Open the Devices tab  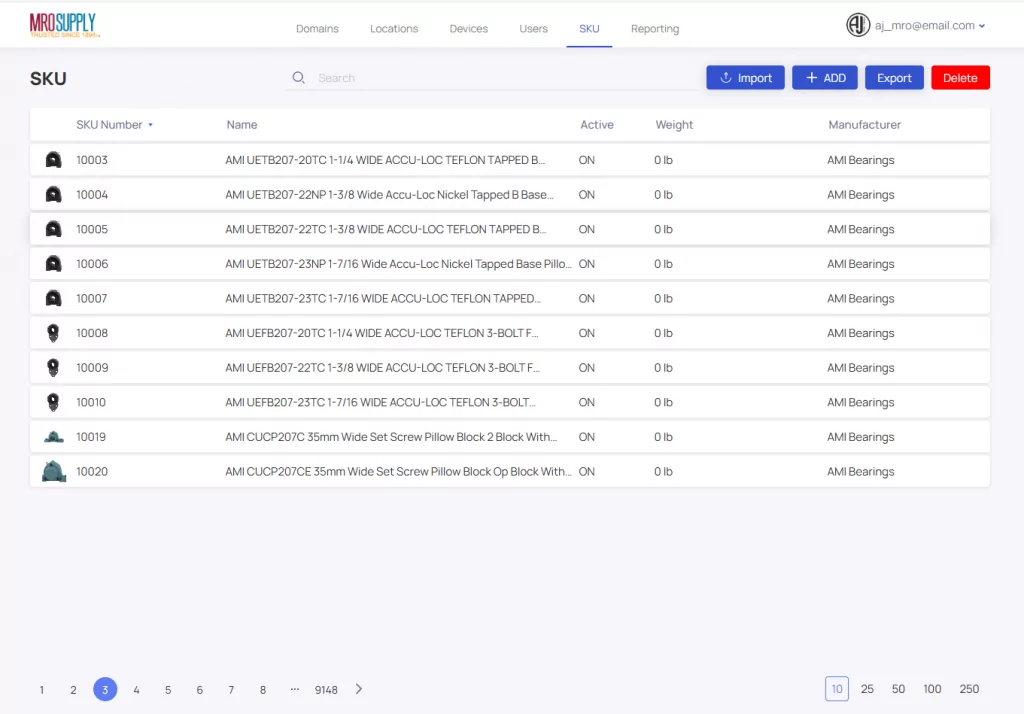(469, 29)
